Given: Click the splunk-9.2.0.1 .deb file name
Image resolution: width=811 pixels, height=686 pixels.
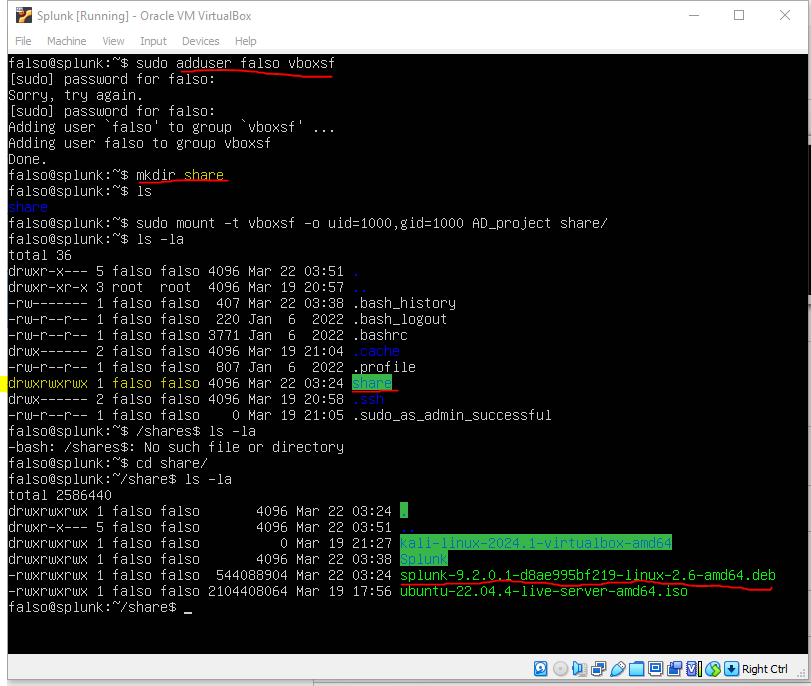Looking at the screenshot, I should point(588,575).
